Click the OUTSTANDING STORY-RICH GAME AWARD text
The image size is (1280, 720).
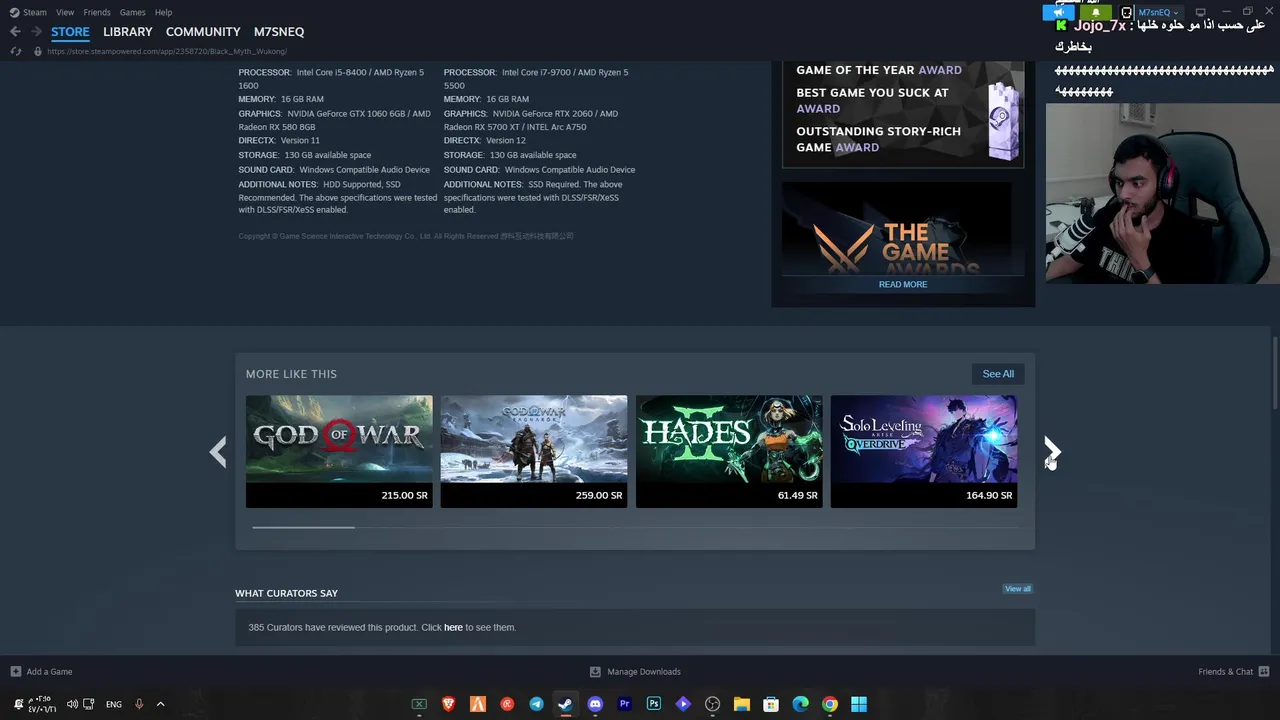pos(878,139)
